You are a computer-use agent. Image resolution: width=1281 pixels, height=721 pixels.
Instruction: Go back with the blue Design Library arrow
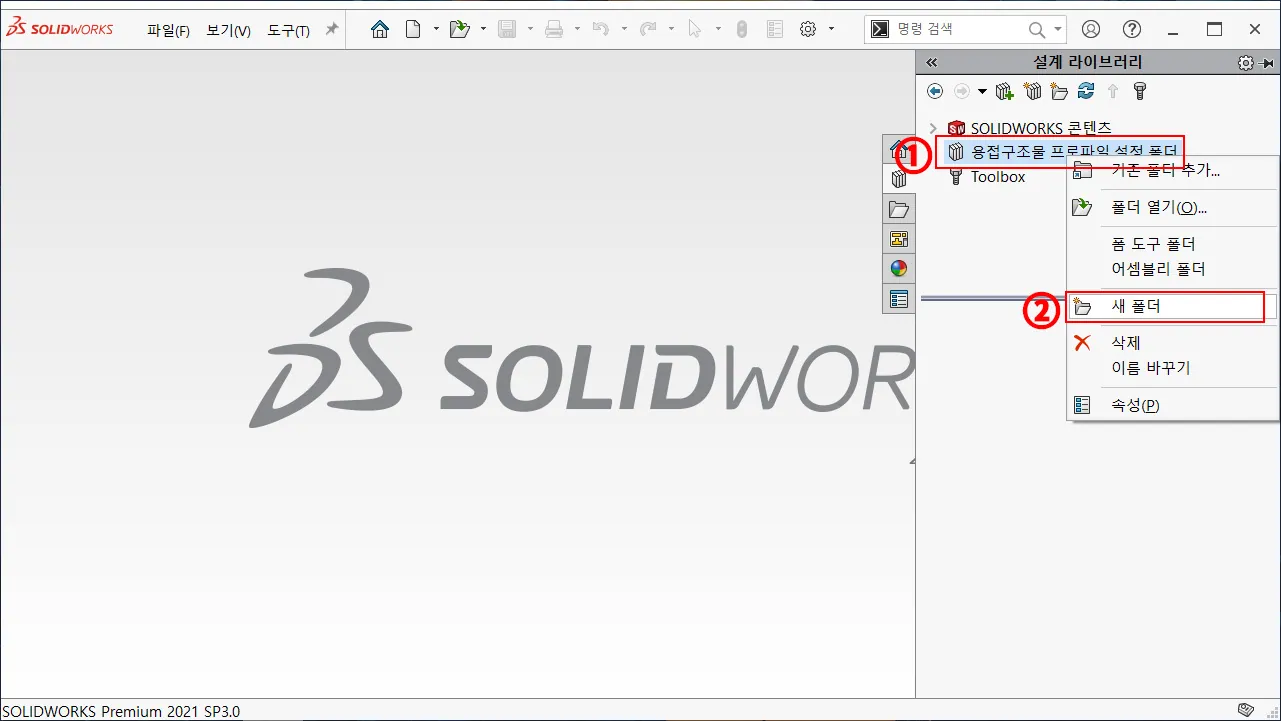935,91
